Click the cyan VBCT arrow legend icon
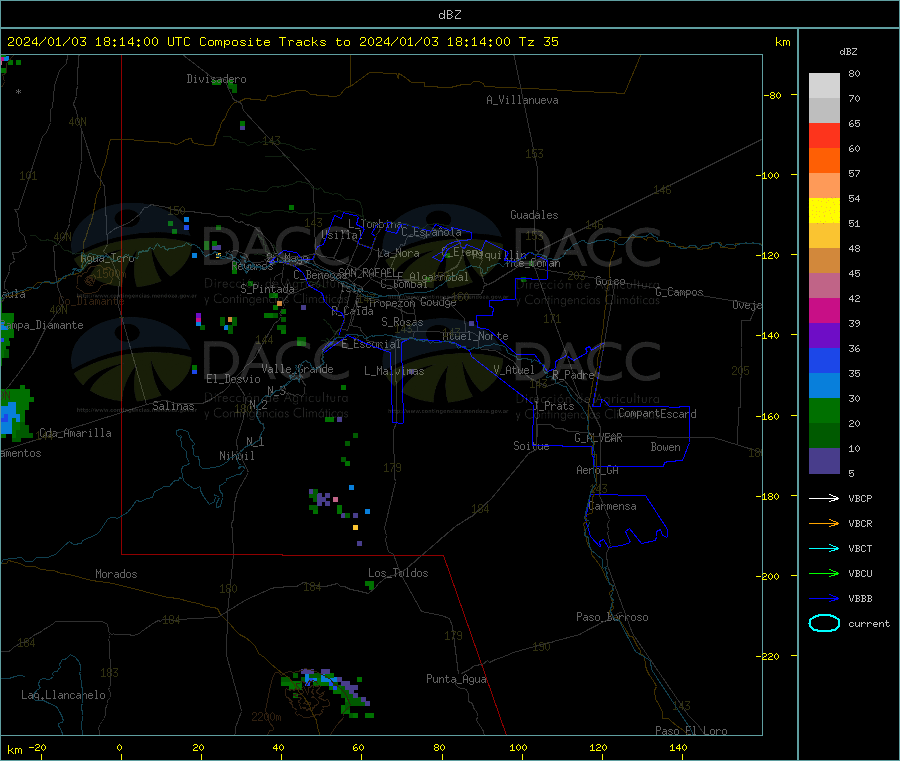Image resolution: width=900 pixels, height=761 pixels. [824, 548]
